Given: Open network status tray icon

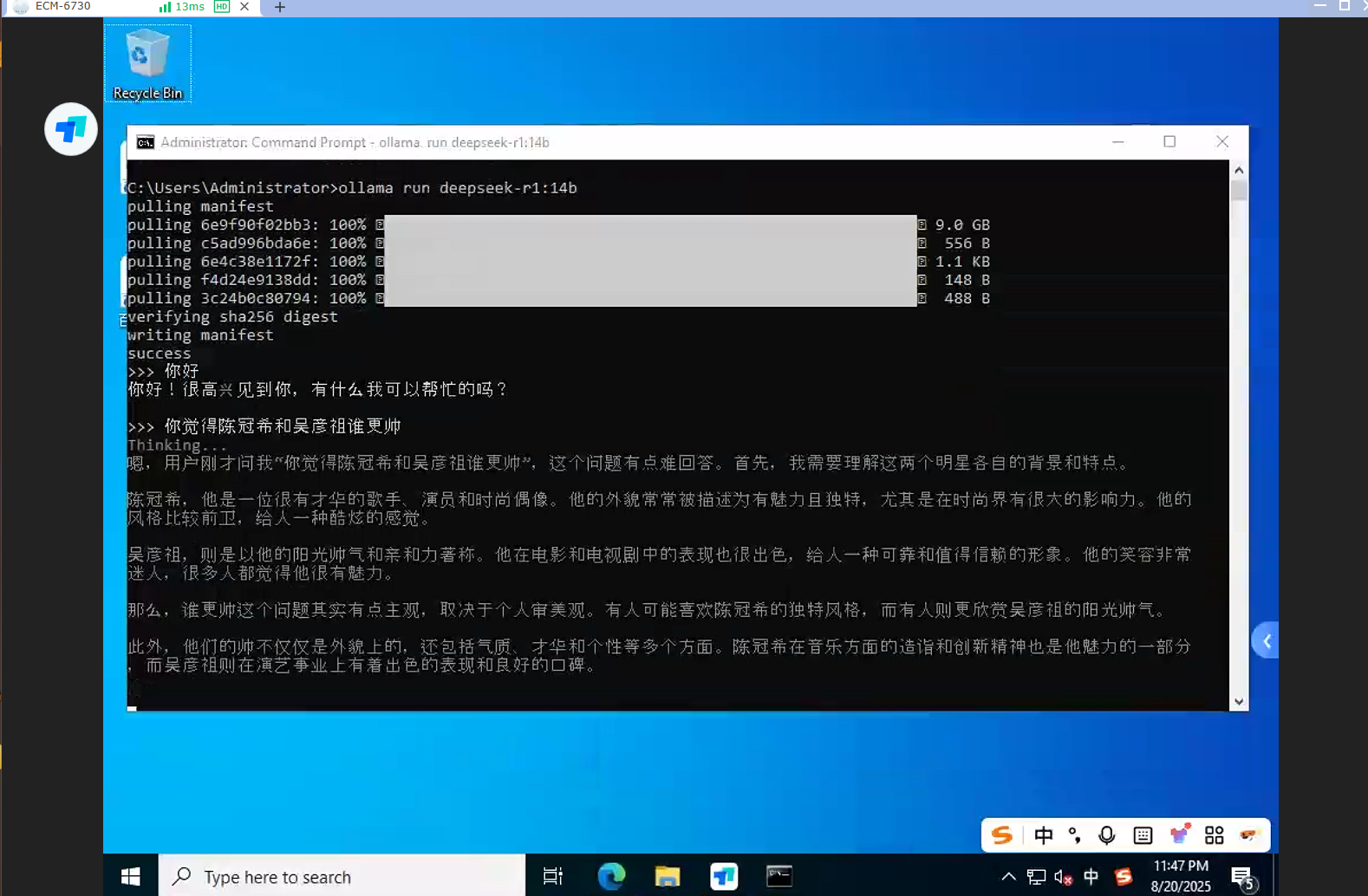Looking at the screenshot, I should [x=1036, y=877].
